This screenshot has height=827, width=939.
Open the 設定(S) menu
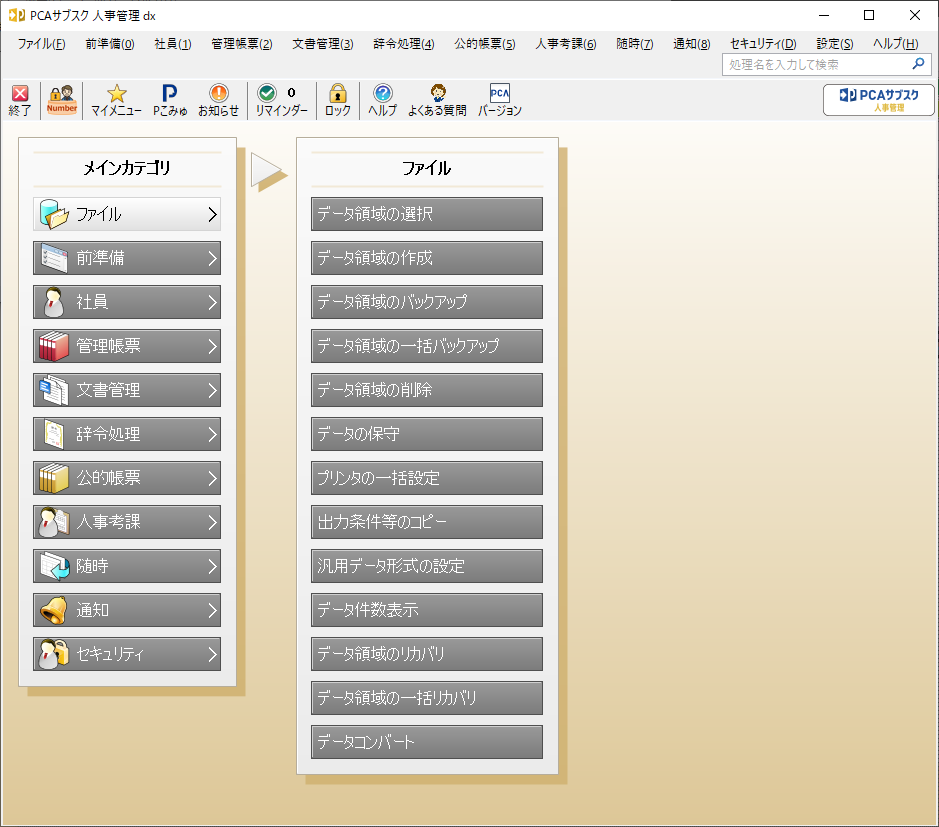click(834, 44)
